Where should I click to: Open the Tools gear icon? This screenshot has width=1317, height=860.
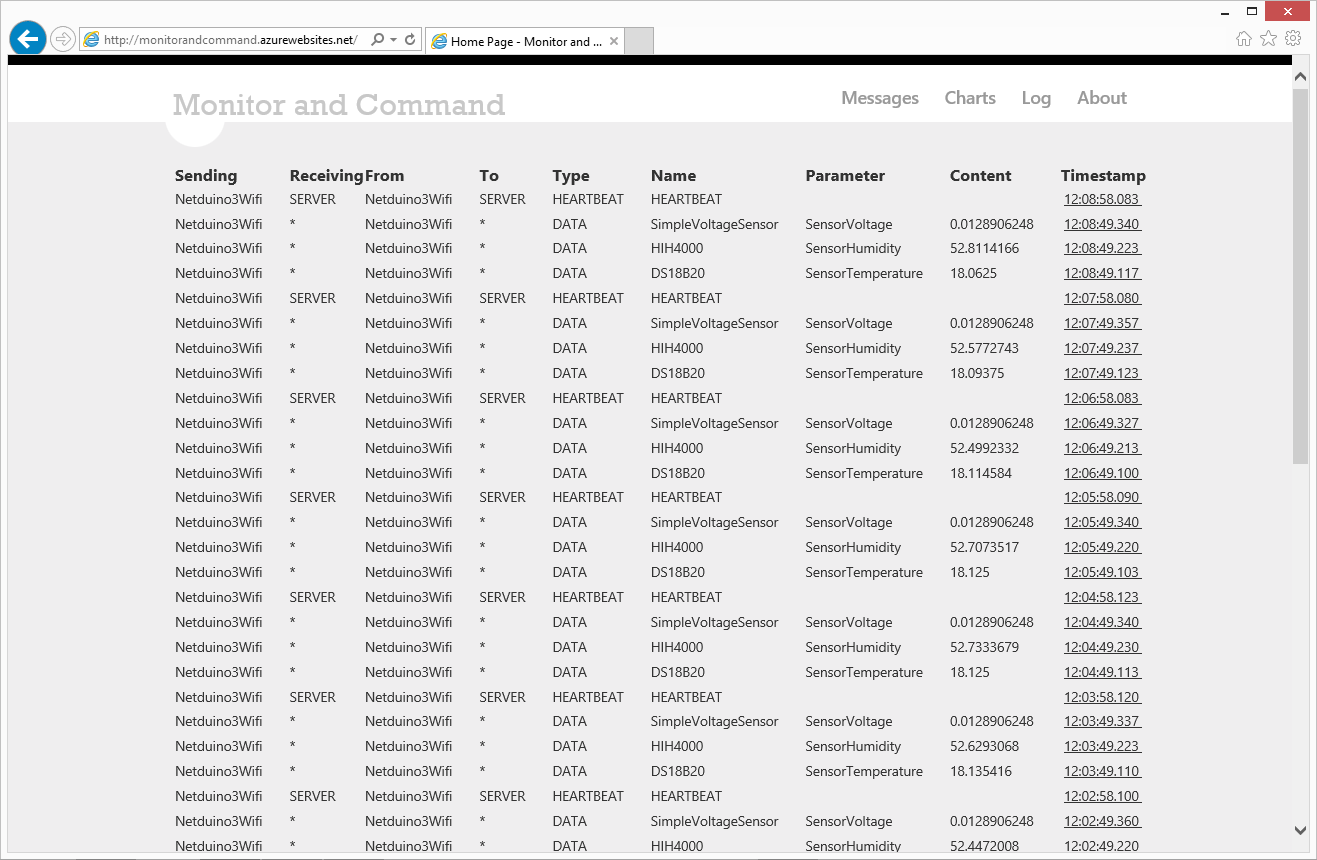point(1293,39)
